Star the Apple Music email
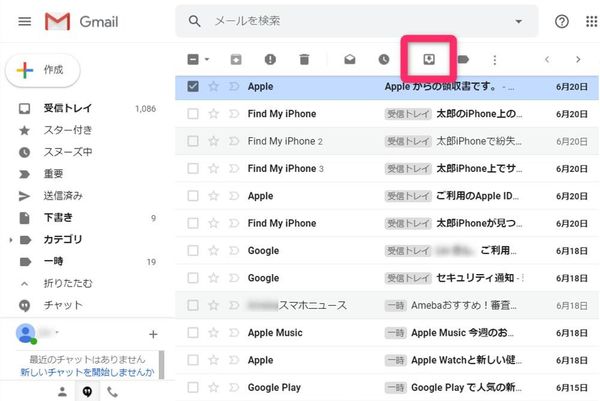Screen dimensions: 600x401 click(x=214, y=333)
